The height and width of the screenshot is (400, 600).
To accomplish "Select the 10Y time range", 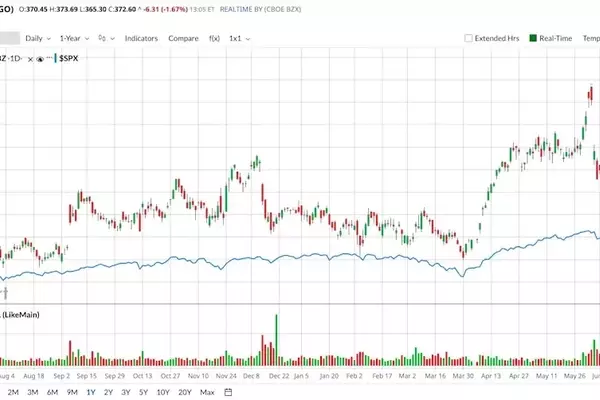I will pos(163,392).
